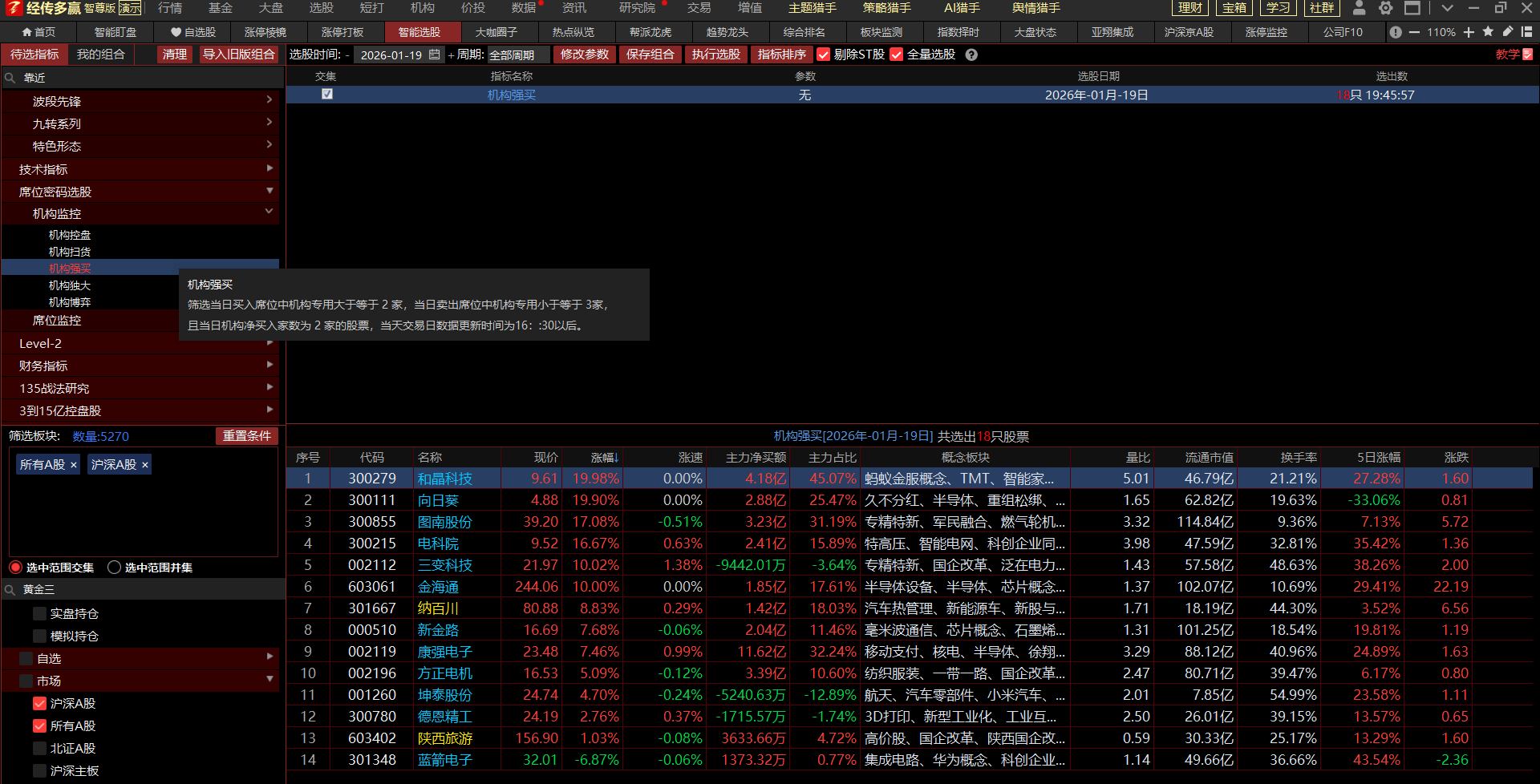Viewport: 1540px width, 784px height.
Task: Open the 教学 tutorial icon
Action: [x=1527, y=55]
